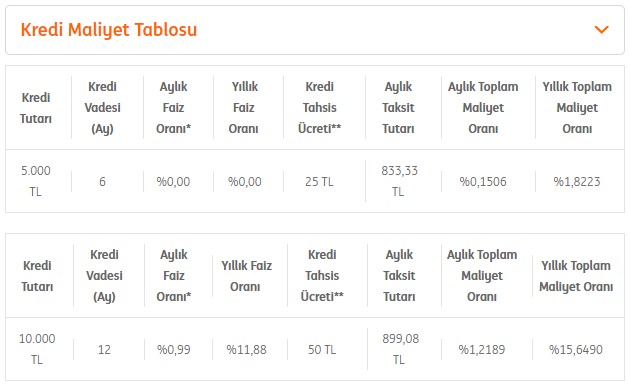
Task: Click the %1,2189 monthly cost rate
Action: pos(482,350)
